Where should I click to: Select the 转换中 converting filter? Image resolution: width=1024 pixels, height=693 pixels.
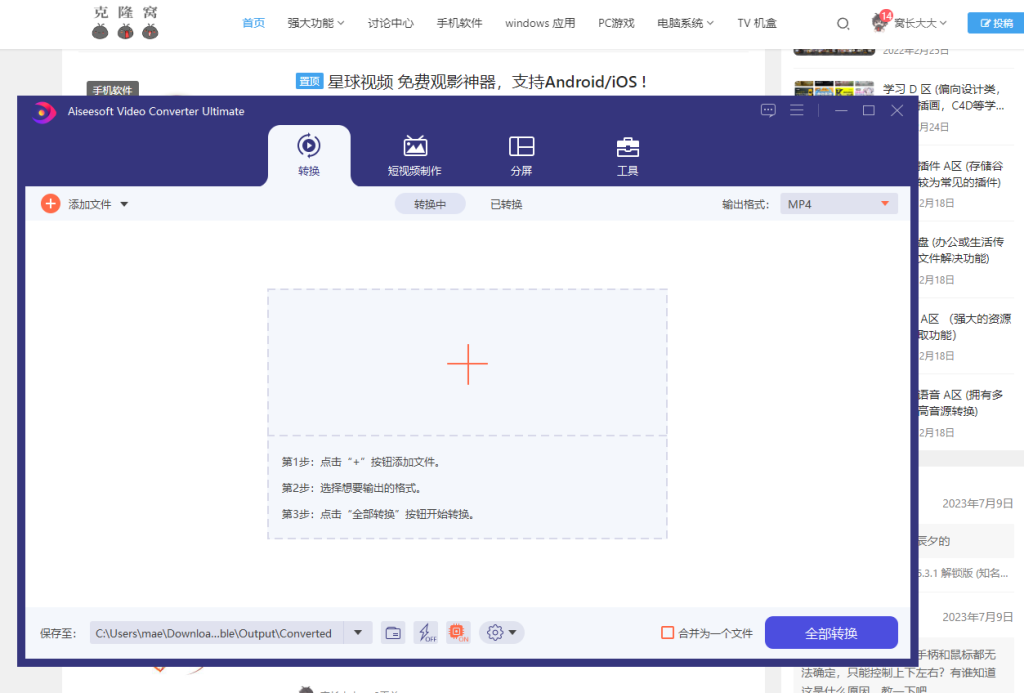(x=430, y=204)
